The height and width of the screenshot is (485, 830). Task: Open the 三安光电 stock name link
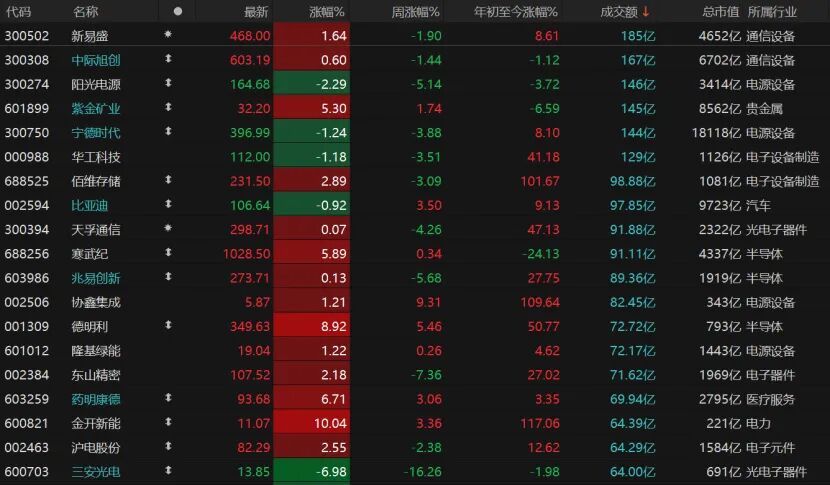[x=96, y=472]
